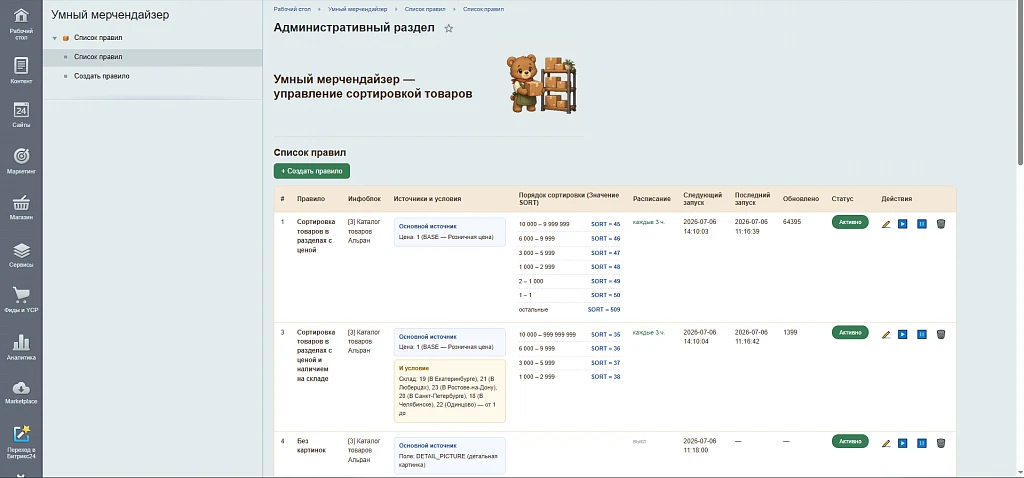Screen dimensions: 1024x478
Task: Pause rule 1 with pause icon
Action: [x=921, y=224]
